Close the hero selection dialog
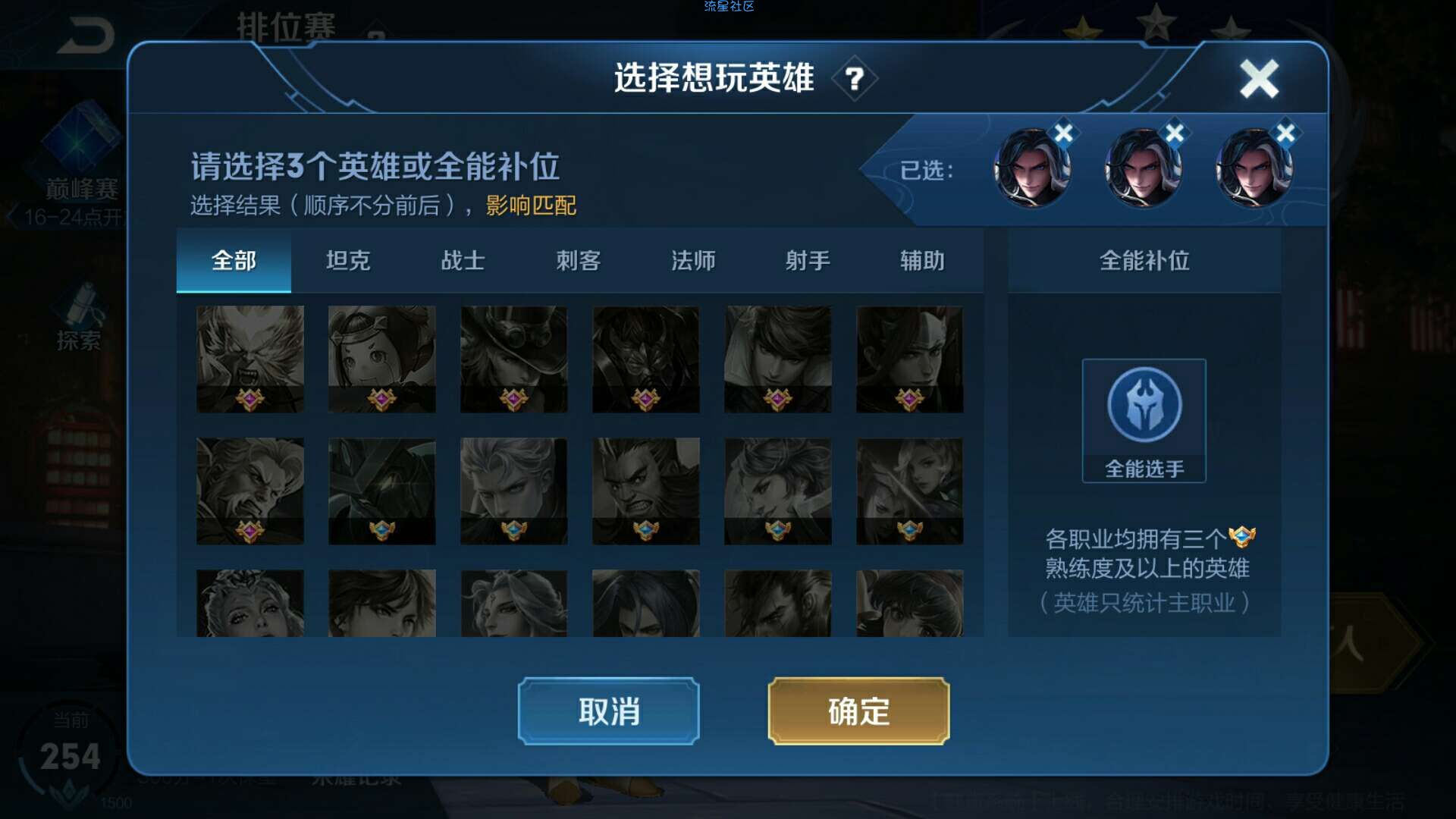Image resolution: width=1456 pixels, height=819 pixels. point(1259,79)
